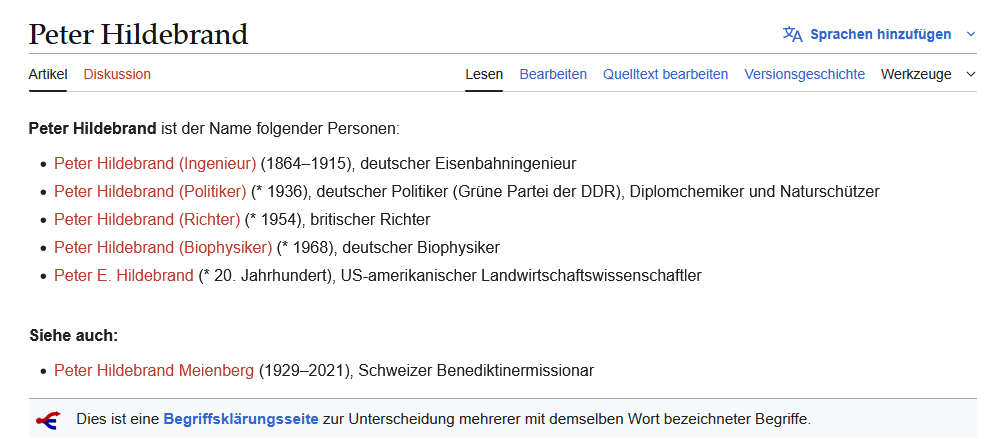Image resolution: width=993 pixels, height=439 pixels.
Task: Open the Peter E. Hildebrand link
Action: (x=123, y=276)
